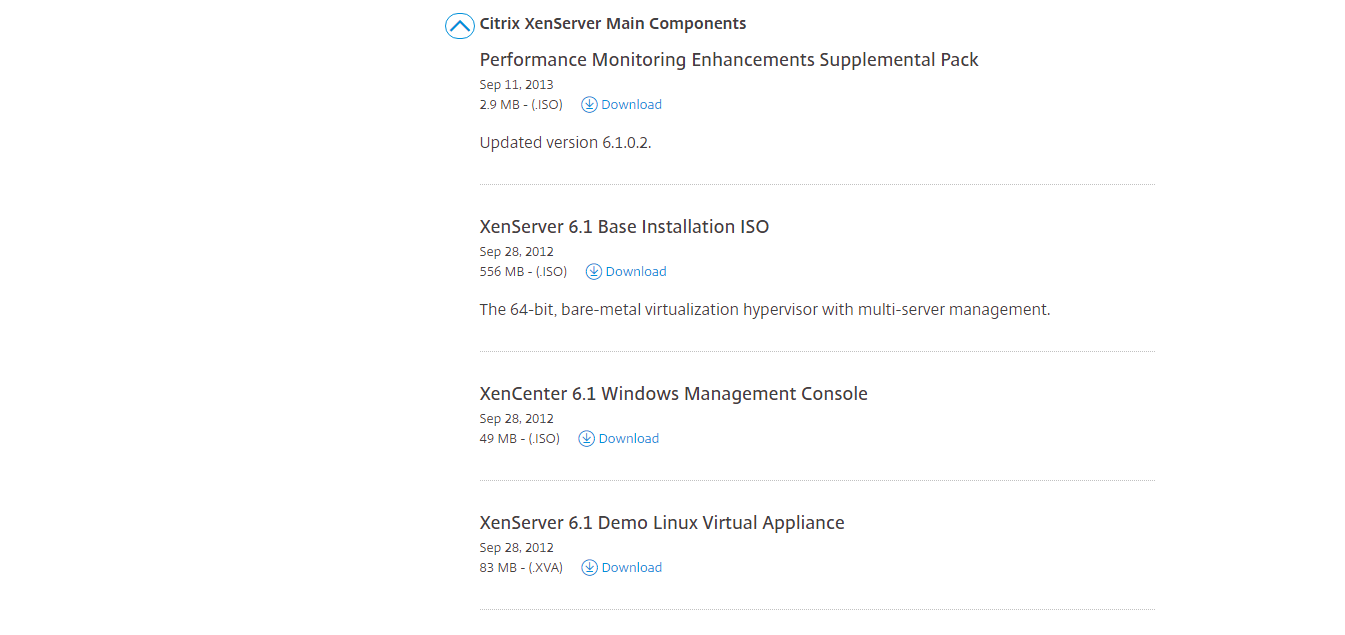Open Download link for XenServer 6.1 Base ISO

click(635, 272)
